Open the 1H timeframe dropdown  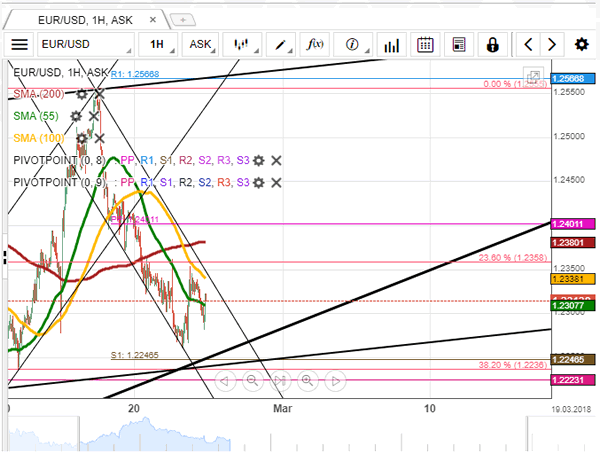(158, 44)
